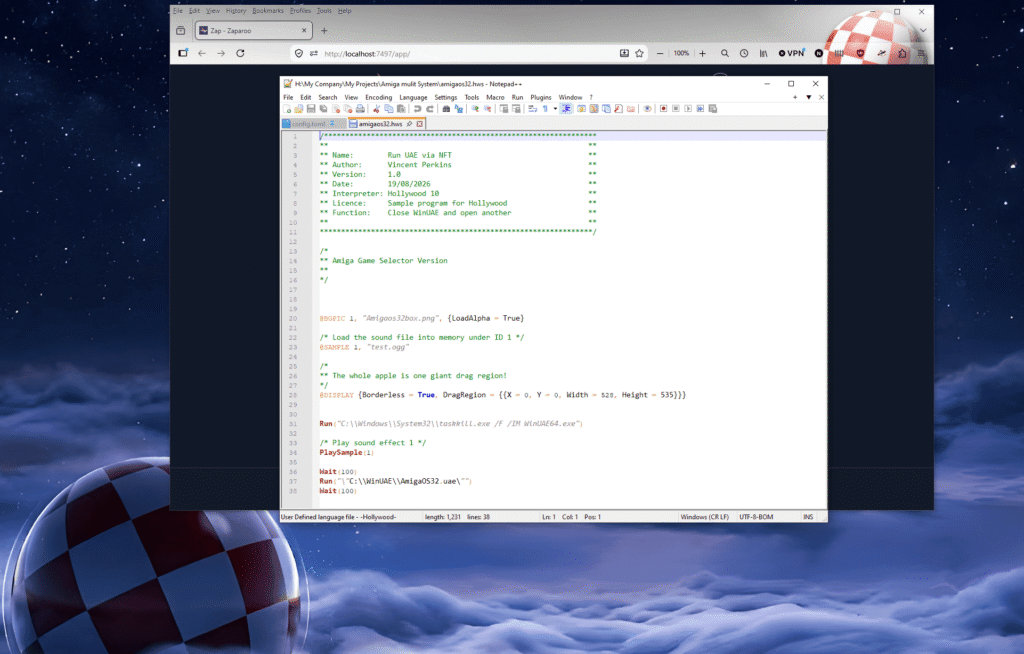The width and height of the screenshot is (1024, 654).
Task: Pin the amigaos32.hws tab
Action: point(409,123)
